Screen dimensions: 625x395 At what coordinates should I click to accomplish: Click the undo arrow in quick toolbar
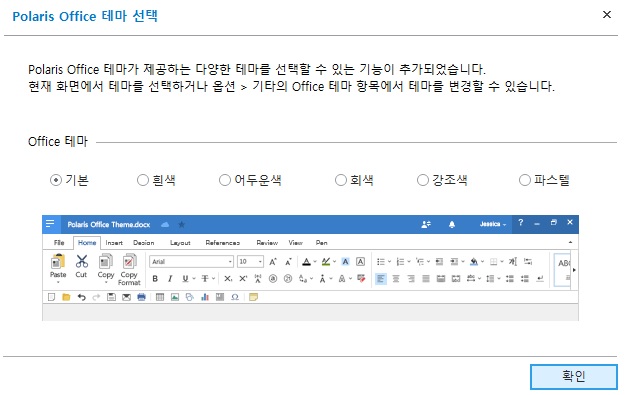click(81, 297)
